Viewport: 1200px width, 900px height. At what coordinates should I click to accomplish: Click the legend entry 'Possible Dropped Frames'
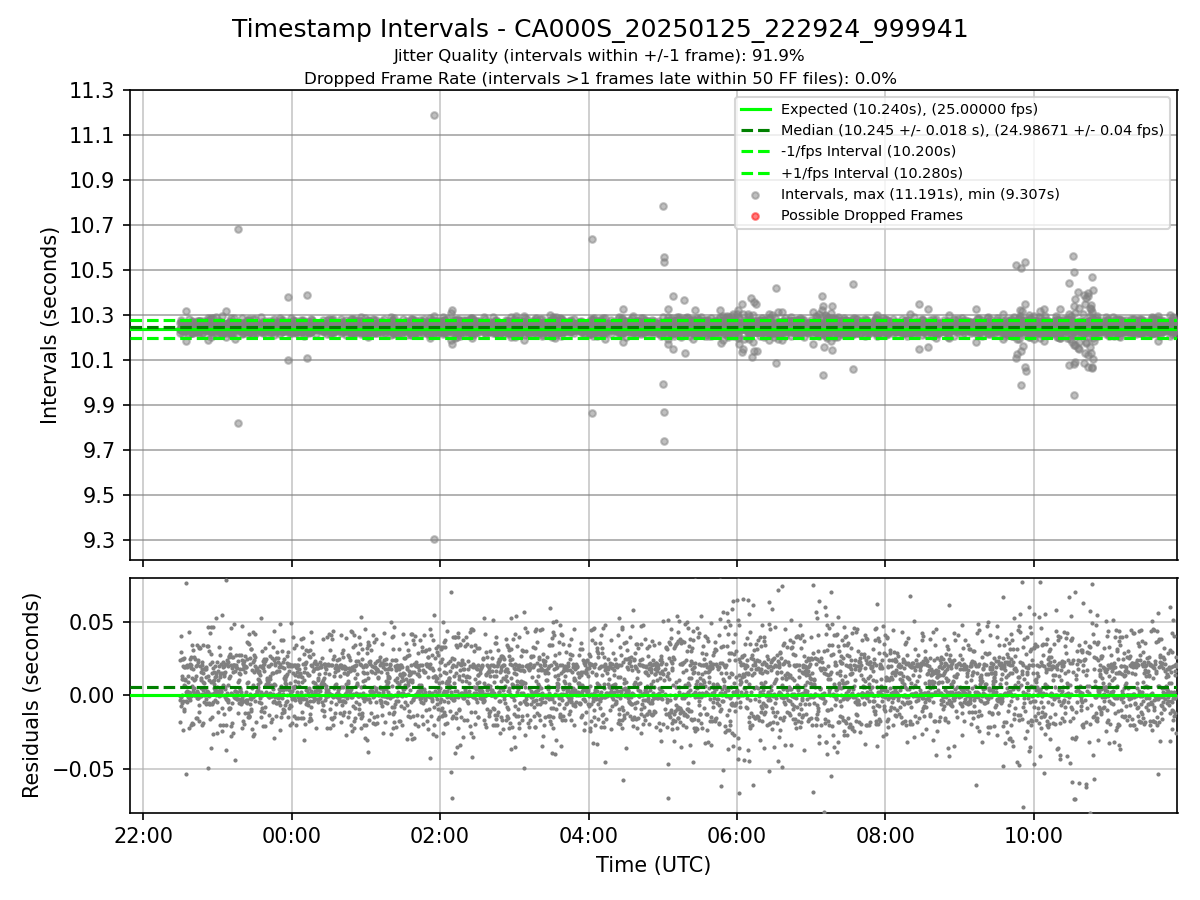(872, 215)
